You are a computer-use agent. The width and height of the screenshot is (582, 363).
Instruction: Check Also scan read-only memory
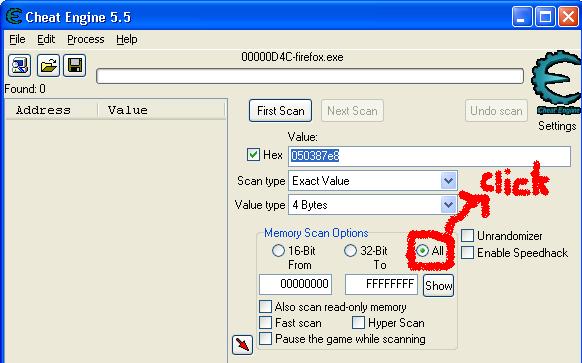click(265, 307)
